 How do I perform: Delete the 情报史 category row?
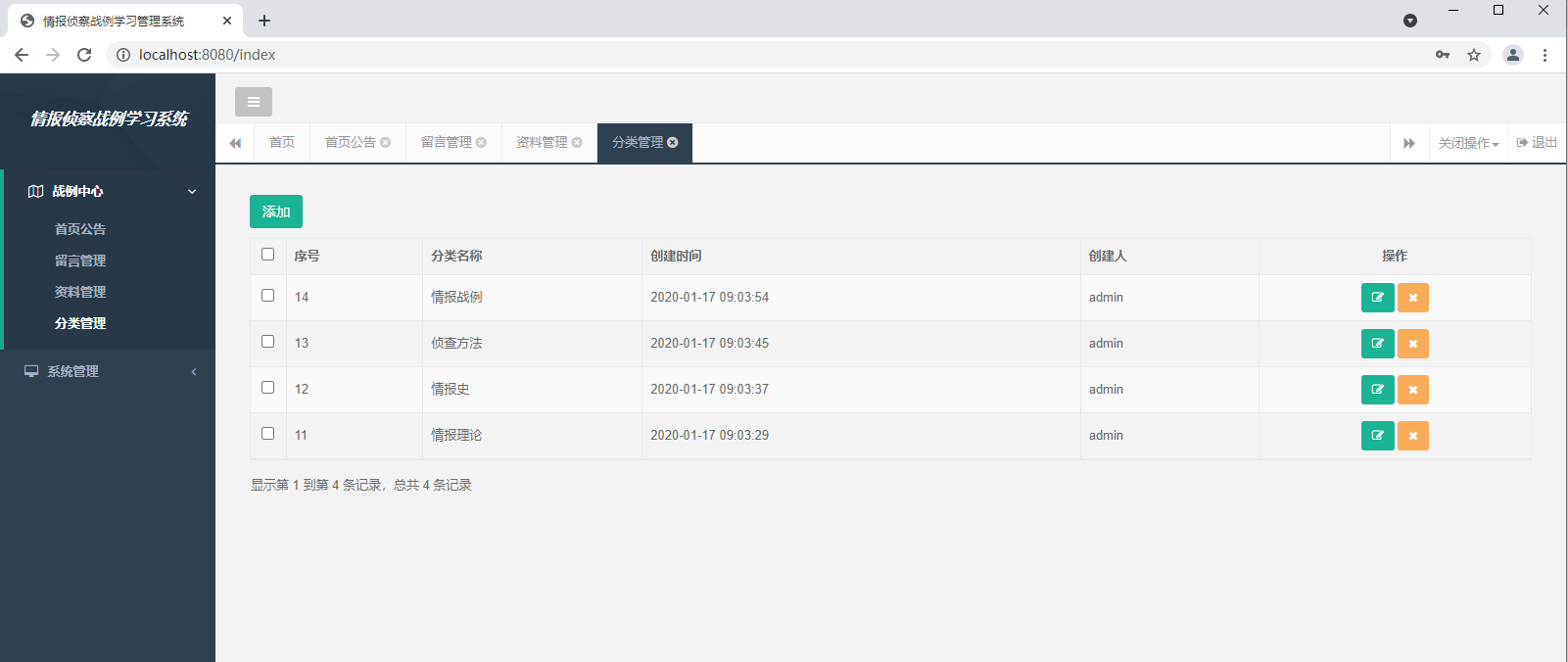1413,390
